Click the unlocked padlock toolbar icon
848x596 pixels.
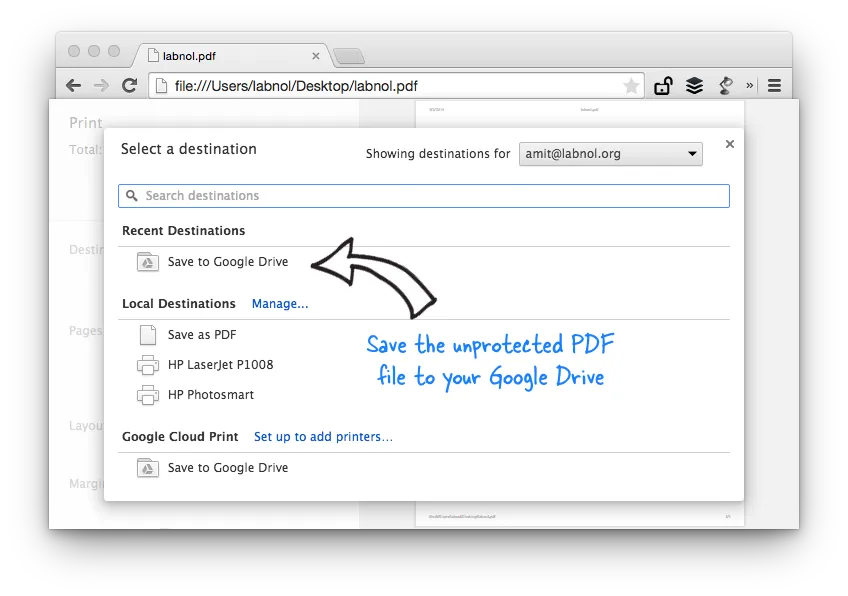coord(663,86)
